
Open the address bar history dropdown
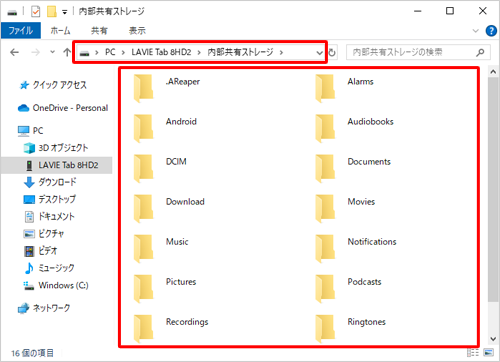pyautogui.click(x=319, y=53)
